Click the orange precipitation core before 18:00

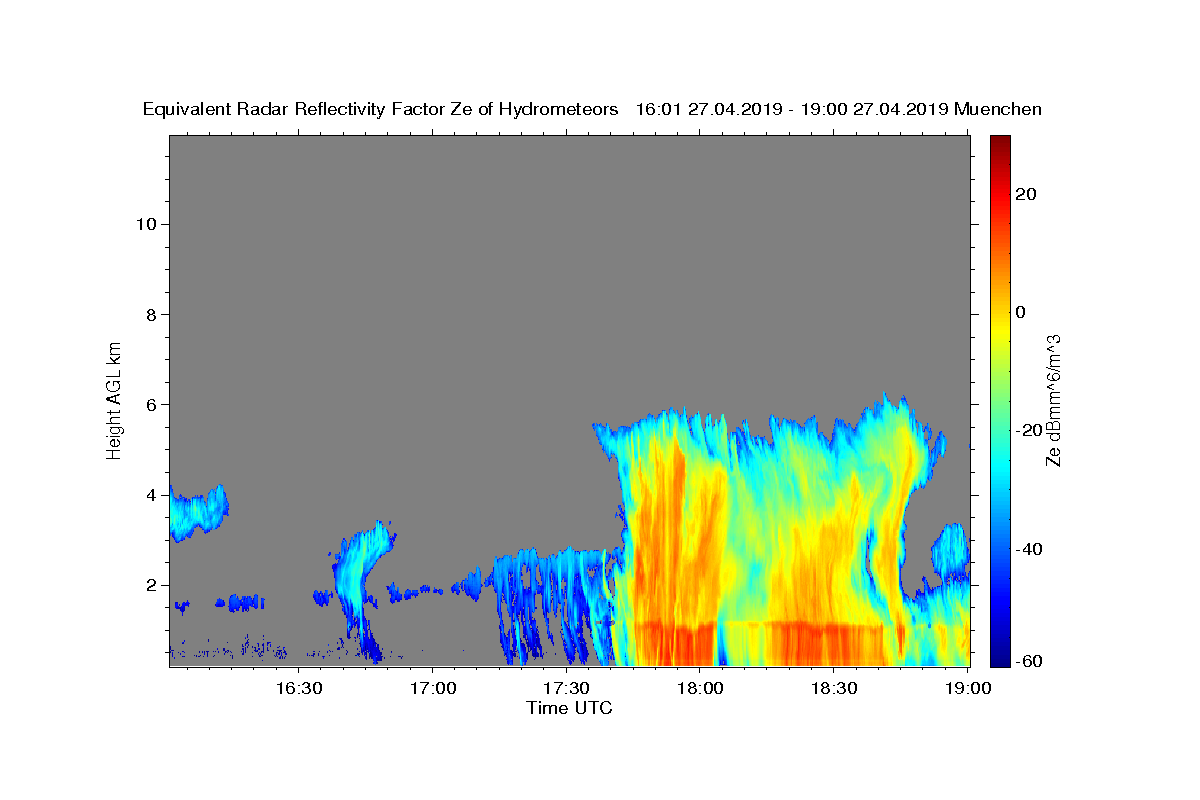(667, 540)
